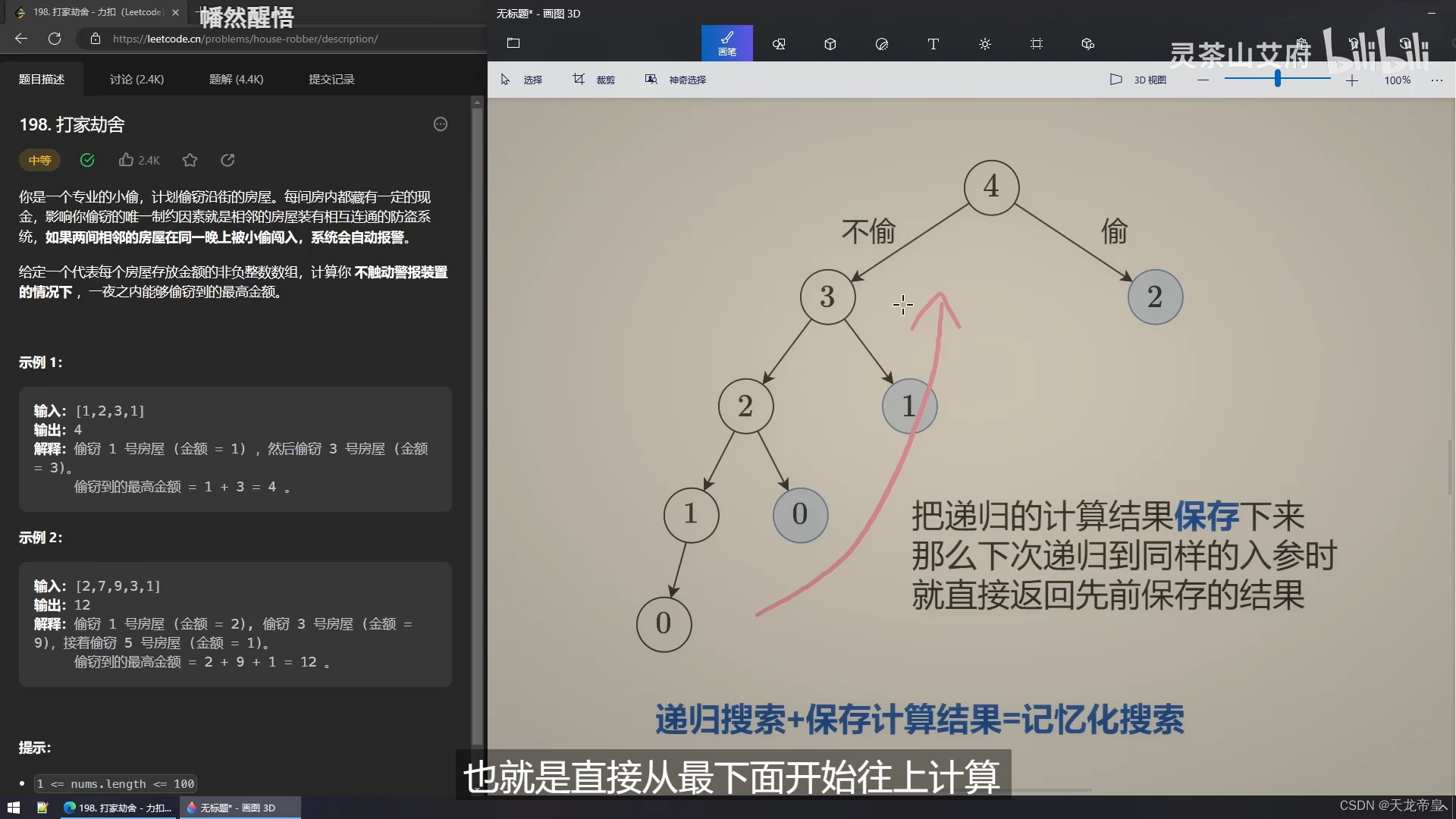Viewport: 1456px width, 819px height.
Task: Open the Windows Start menu
Action: tap(14, 808)
